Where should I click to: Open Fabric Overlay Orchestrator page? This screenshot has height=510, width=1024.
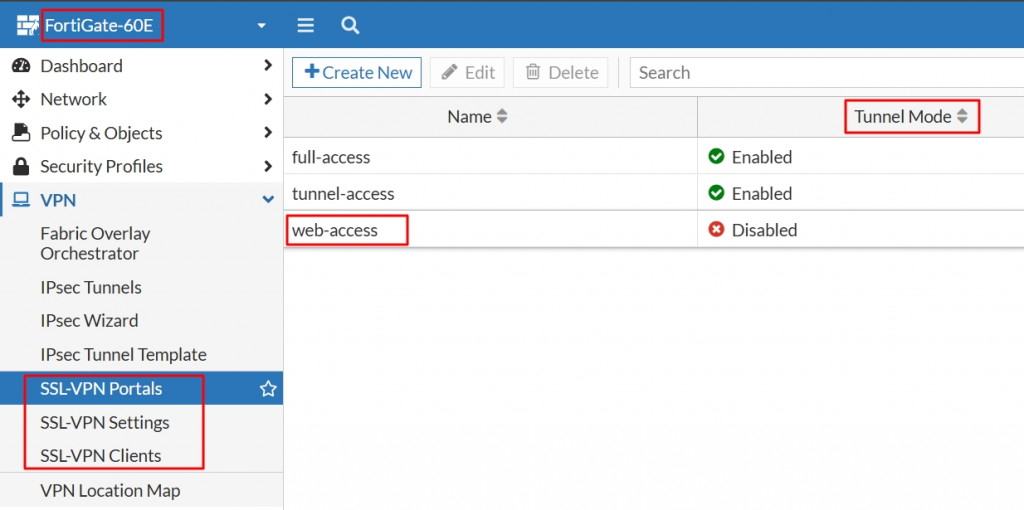click(95, 244)
